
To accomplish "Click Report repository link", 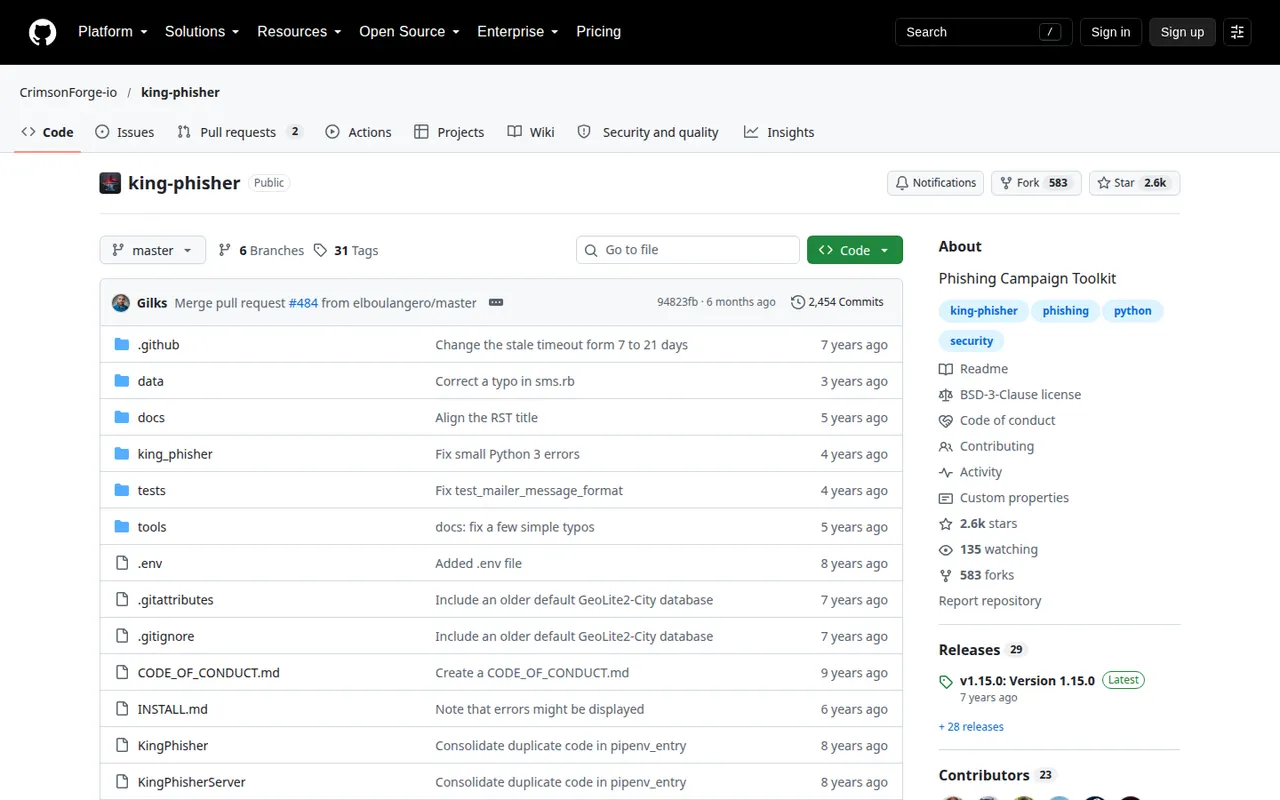I will pyautogui.click(x=990, y=601).
